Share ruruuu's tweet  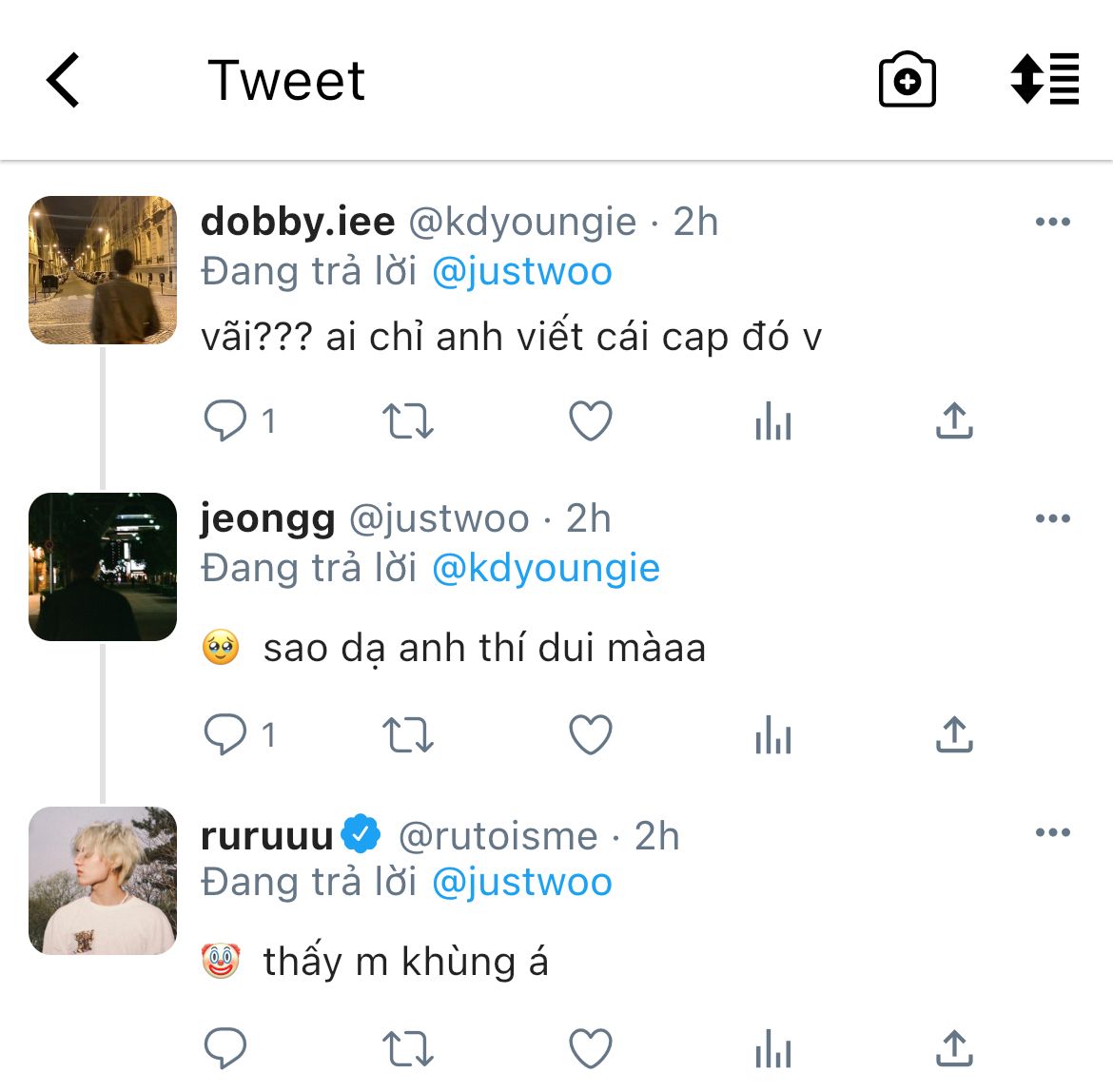coord(954,1049)
